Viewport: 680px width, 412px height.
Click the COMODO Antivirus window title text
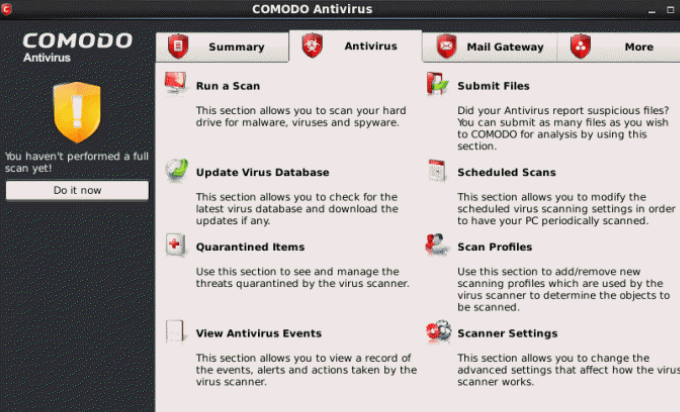(312, 9)
